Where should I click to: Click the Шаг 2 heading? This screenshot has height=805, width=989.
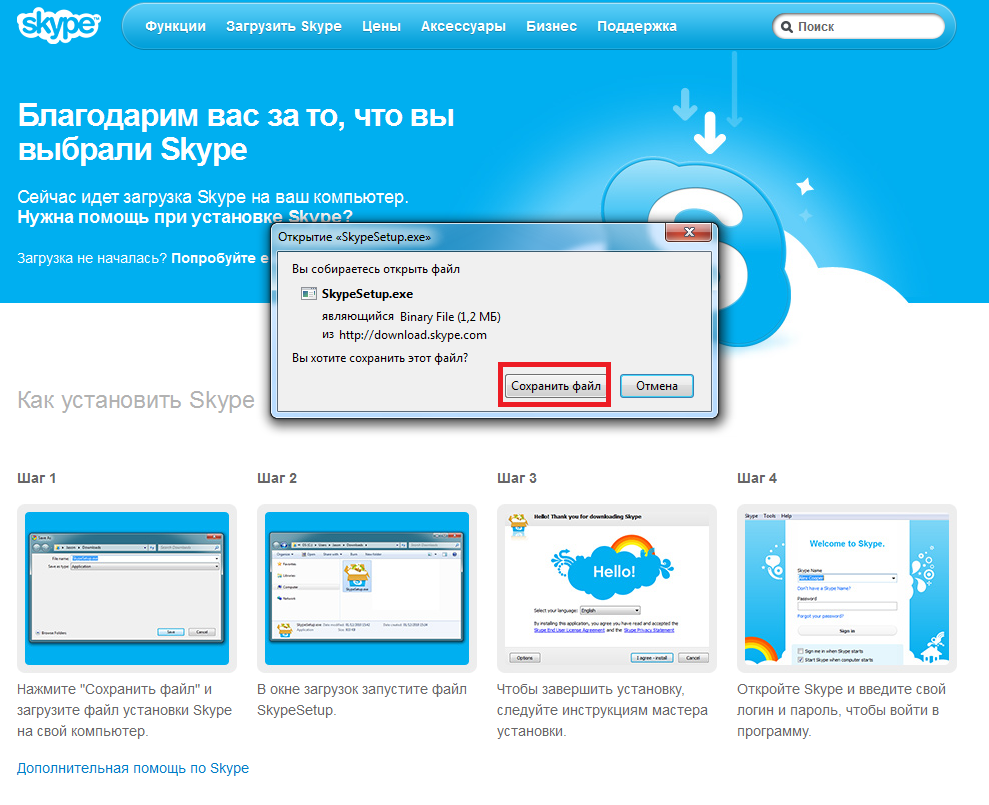277,478
